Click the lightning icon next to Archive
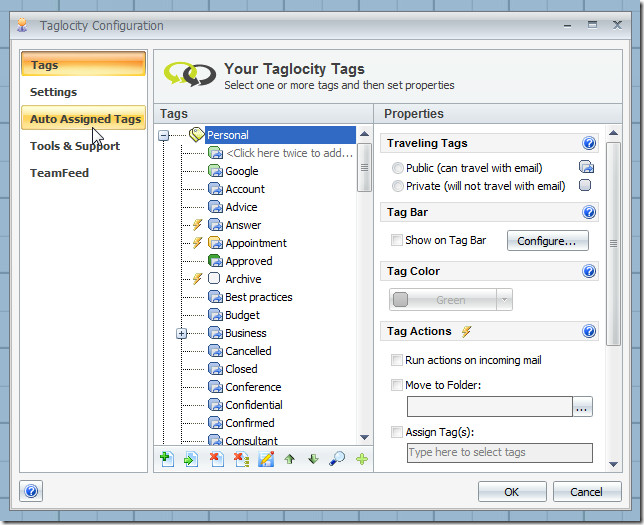Image resolution: width=644 pixels, height=525 pixels. (x=198, y=279)
